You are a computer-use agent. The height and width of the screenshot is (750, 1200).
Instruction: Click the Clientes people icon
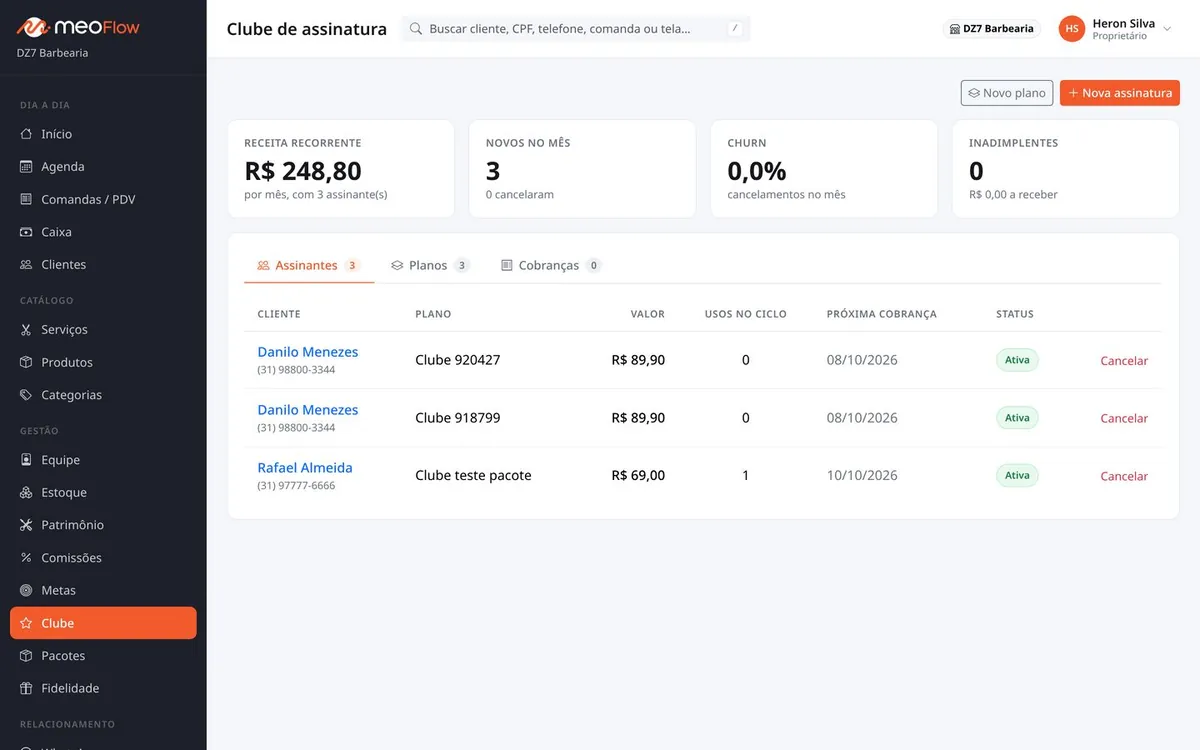[x=26, y=265]
